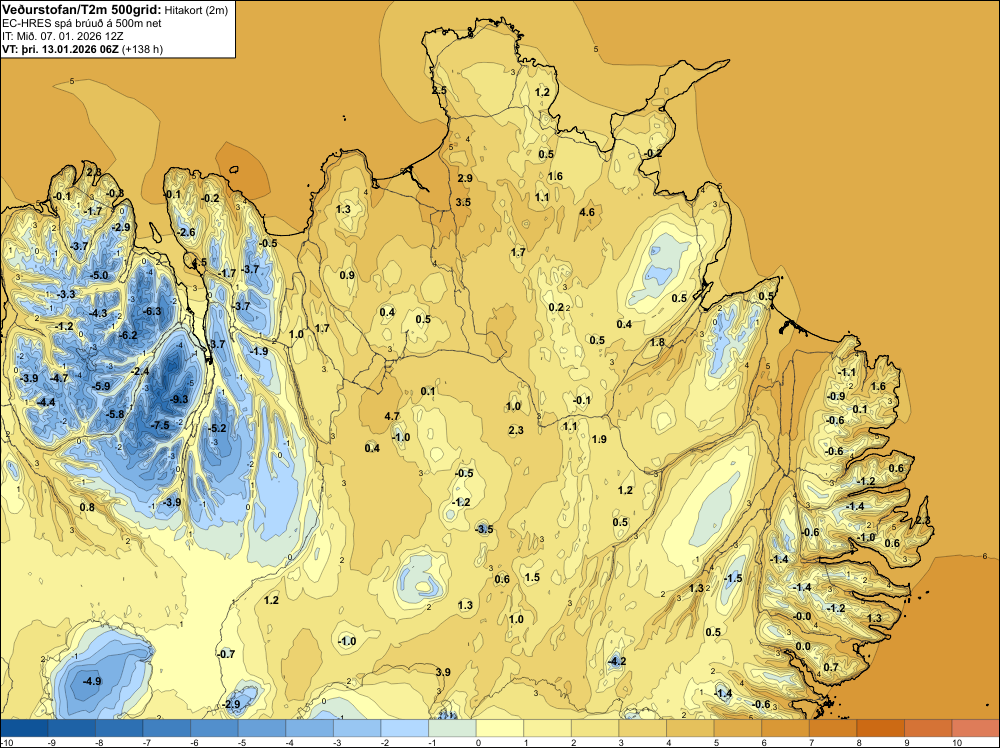Click the initial time 'IT: Mið. 07. 01. 2026 12Z'
The width and height of the screenshot is (1000, 748).
[x=63, y=36]
